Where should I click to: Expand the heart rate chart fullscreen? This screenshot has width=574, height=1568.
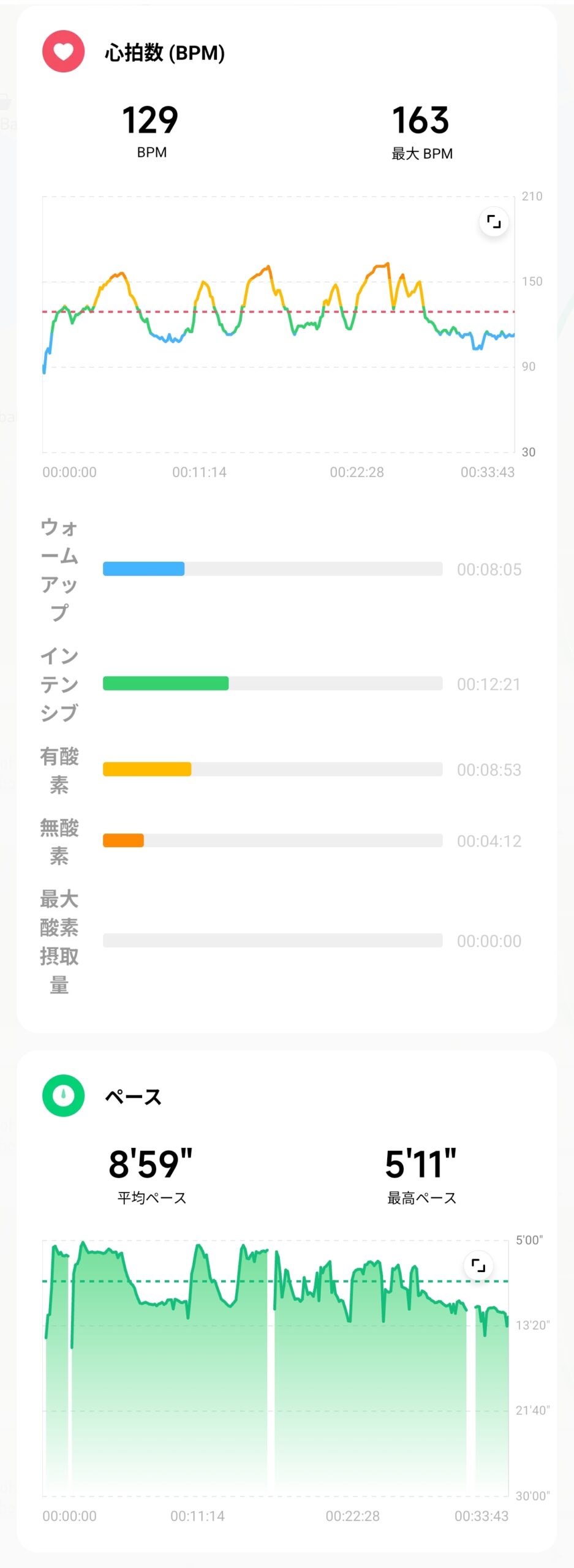pos(494,221)
